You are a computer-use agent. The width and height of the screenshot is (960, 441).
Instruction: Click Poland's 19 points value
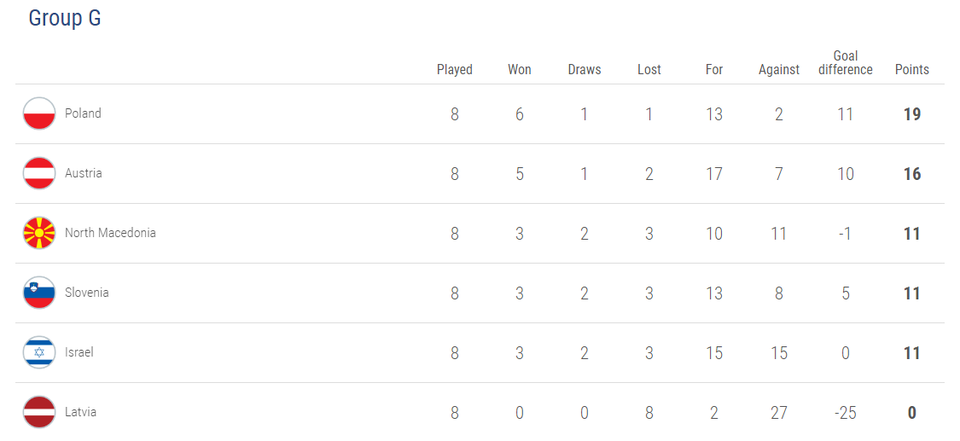(911, 114)
